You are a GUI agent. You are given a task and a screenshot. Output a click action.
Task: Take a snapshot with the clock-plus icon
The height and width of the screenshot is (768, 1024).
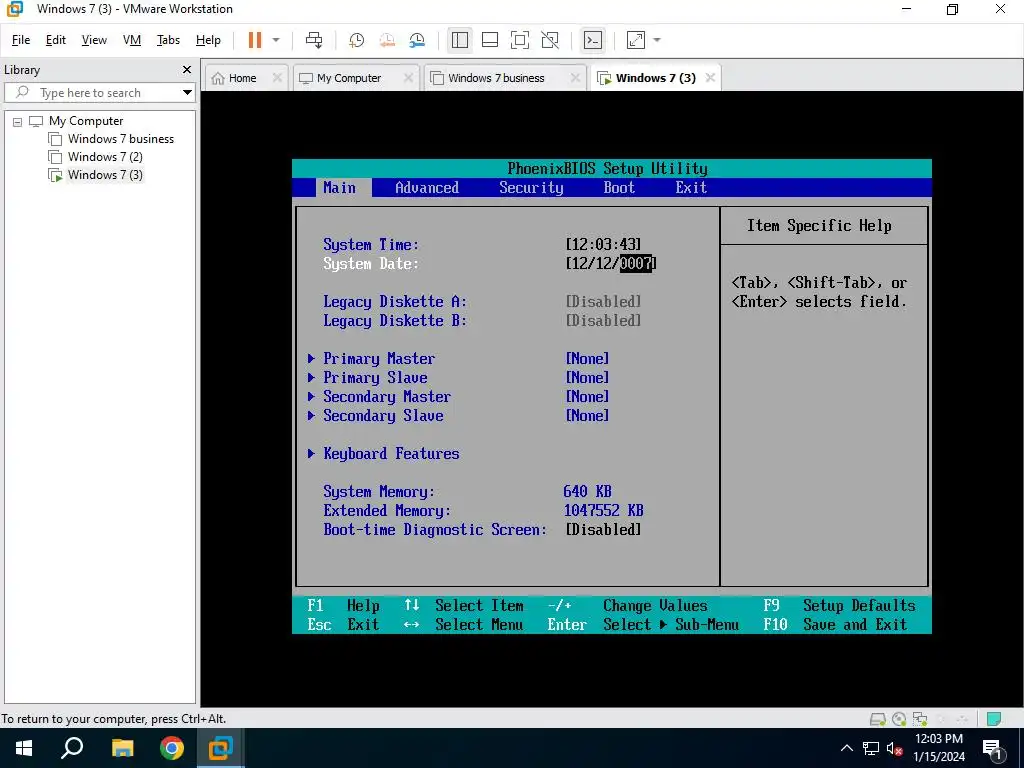(357, 40)
